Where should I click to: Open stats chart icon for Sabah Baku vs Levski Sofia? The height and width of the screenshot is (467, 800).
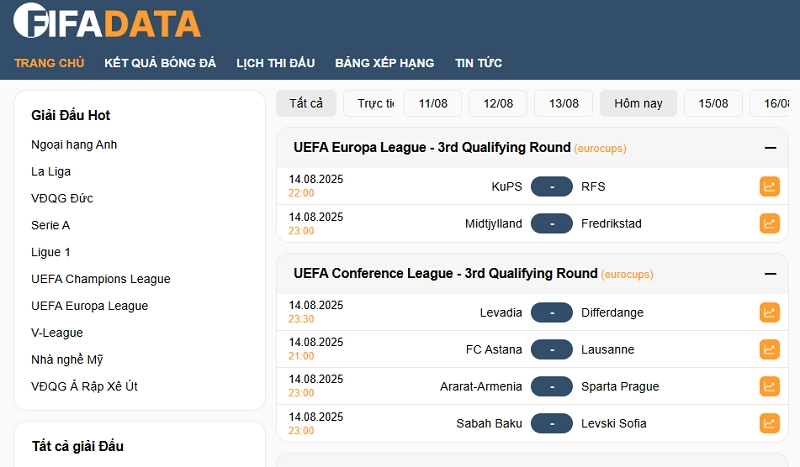(769, 423)
